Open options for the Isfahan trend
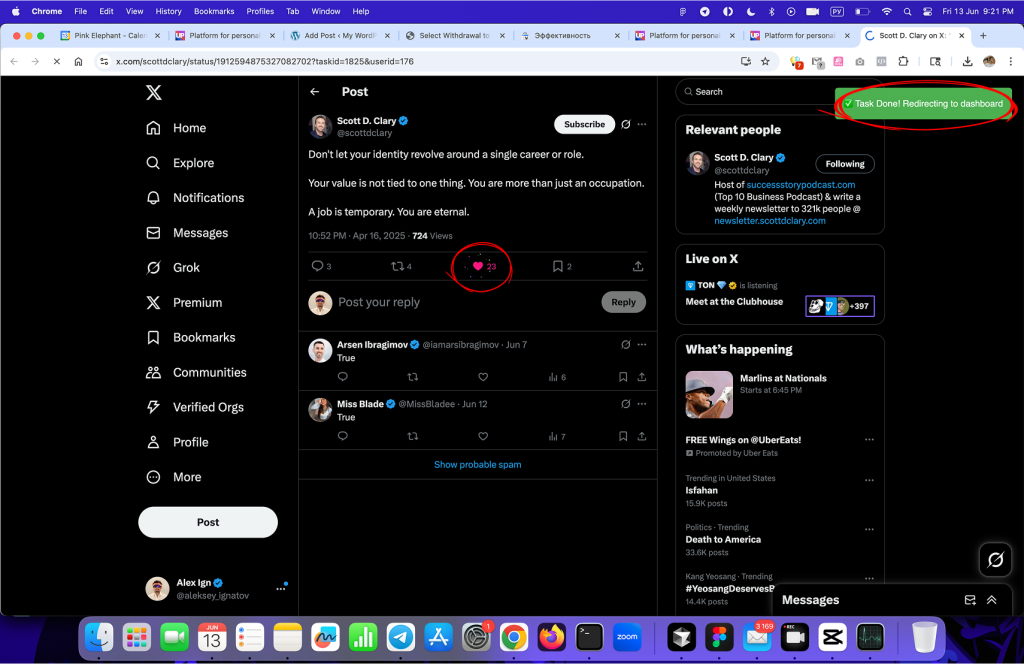1024x664 pixels. [x=869, y=481]
